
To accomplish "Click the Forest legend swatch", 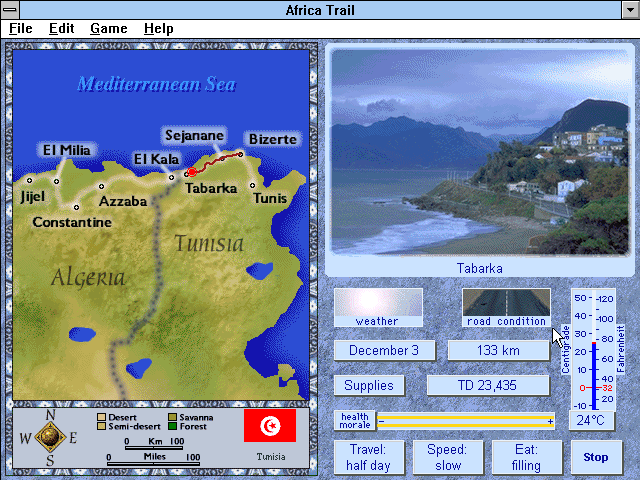I will coord(172,426).
